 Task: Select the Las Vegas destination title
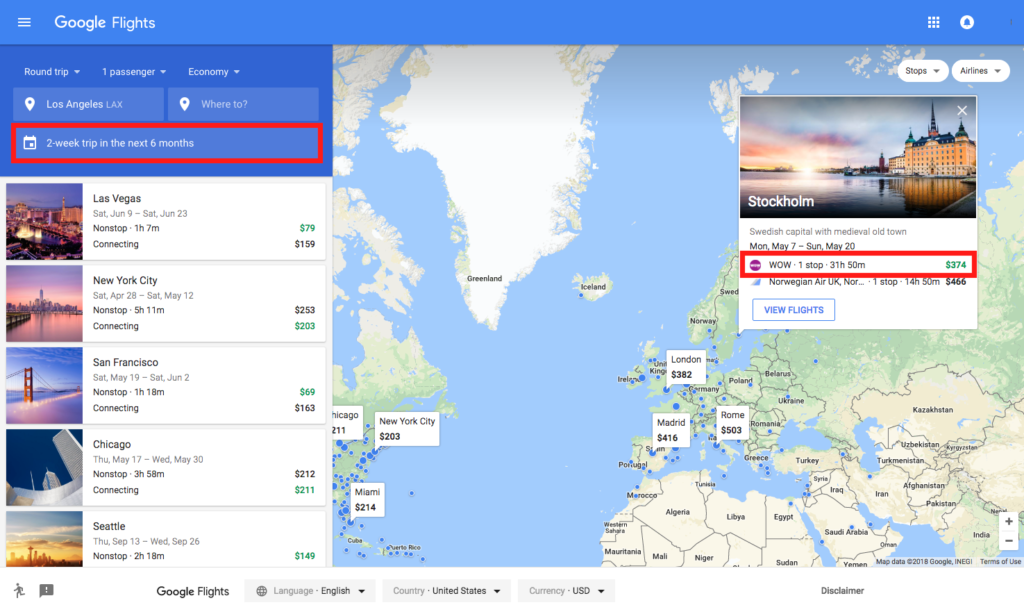[x=117, y=199]
